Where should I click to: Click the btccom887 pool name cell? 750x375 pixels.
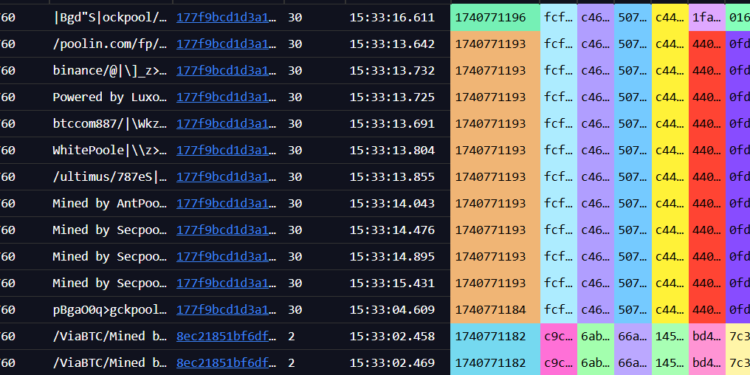110,124
